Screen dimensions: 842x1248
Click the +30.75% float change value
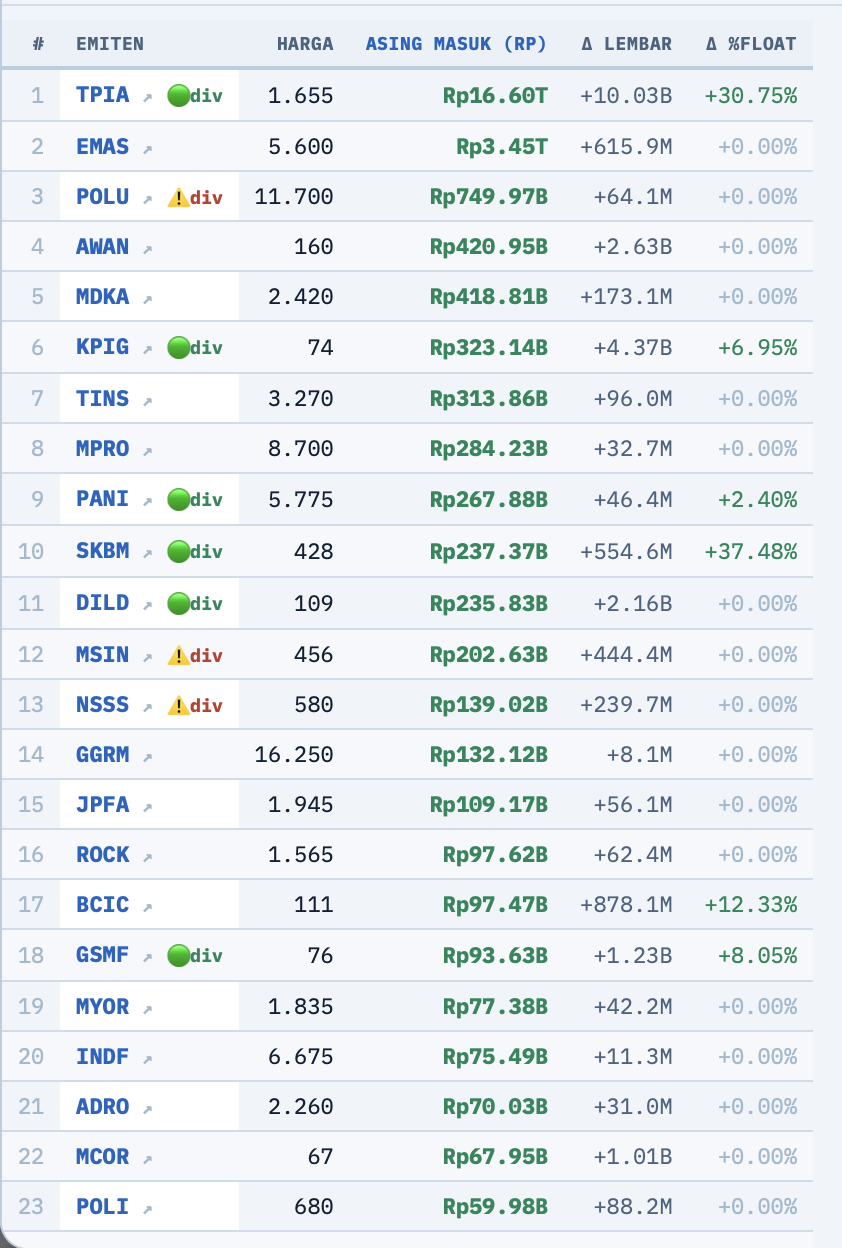[751, 95]
